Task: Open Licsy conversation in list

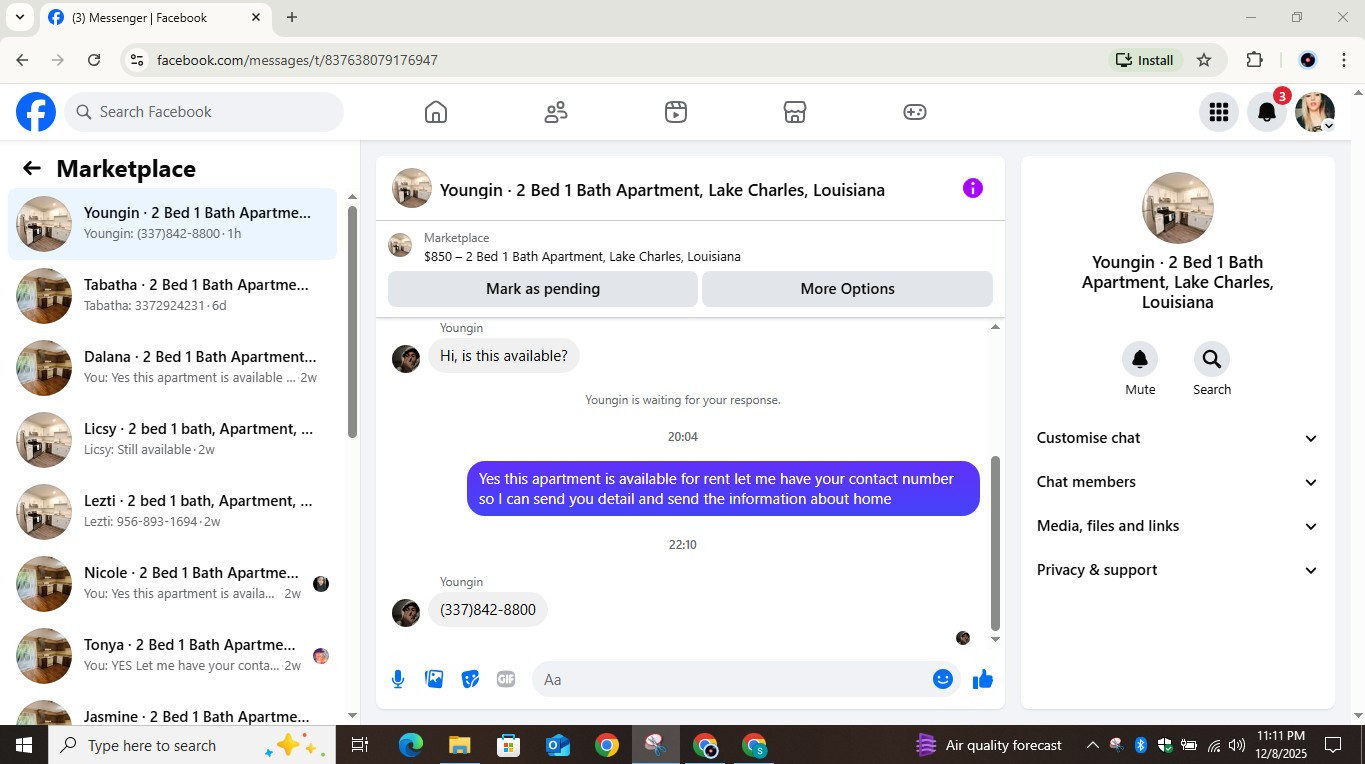Action: tap(173, 440)
